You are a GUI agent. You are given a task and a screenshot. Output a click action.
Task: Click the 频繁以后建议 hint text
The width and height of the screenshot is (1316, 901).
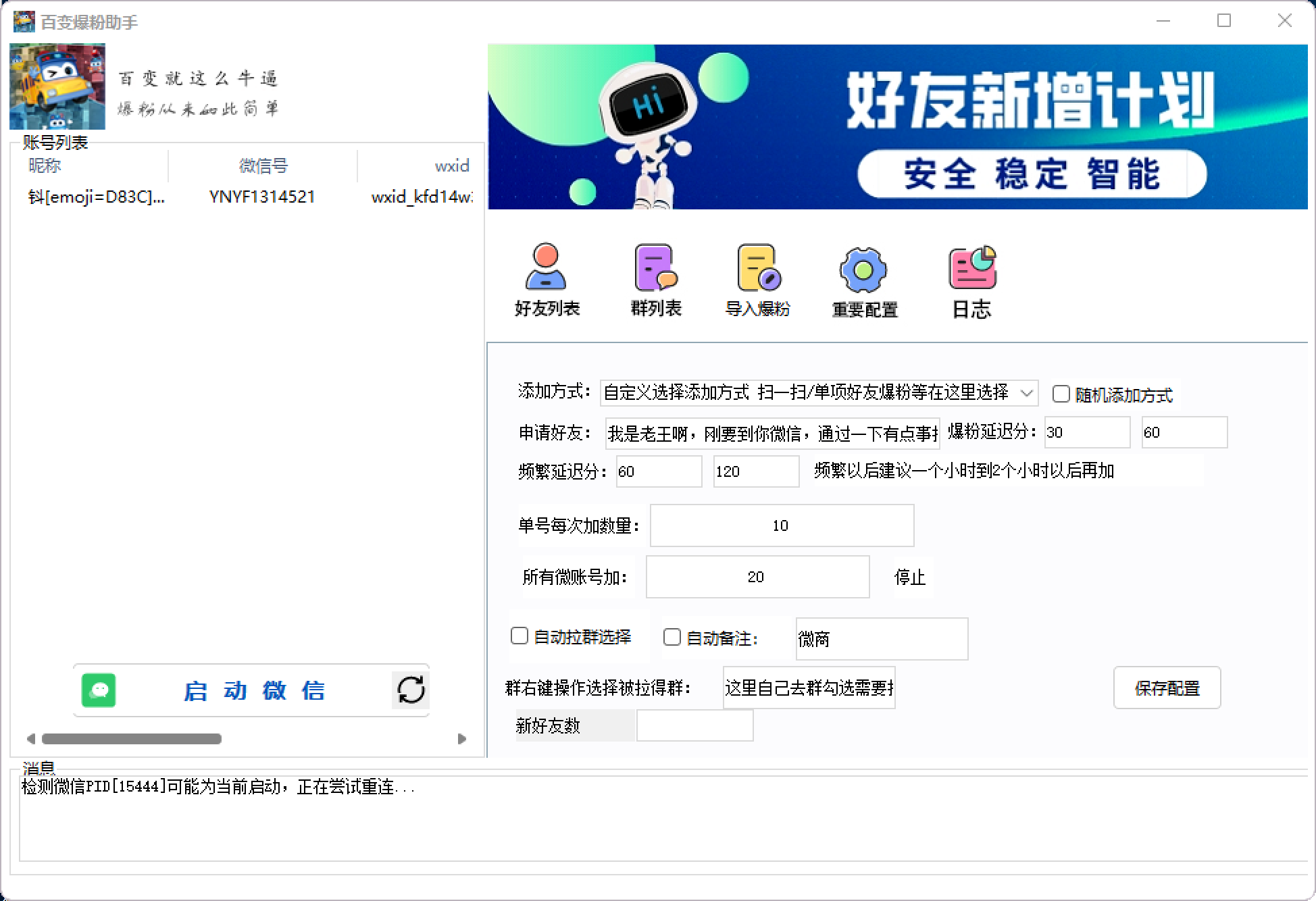964,471
